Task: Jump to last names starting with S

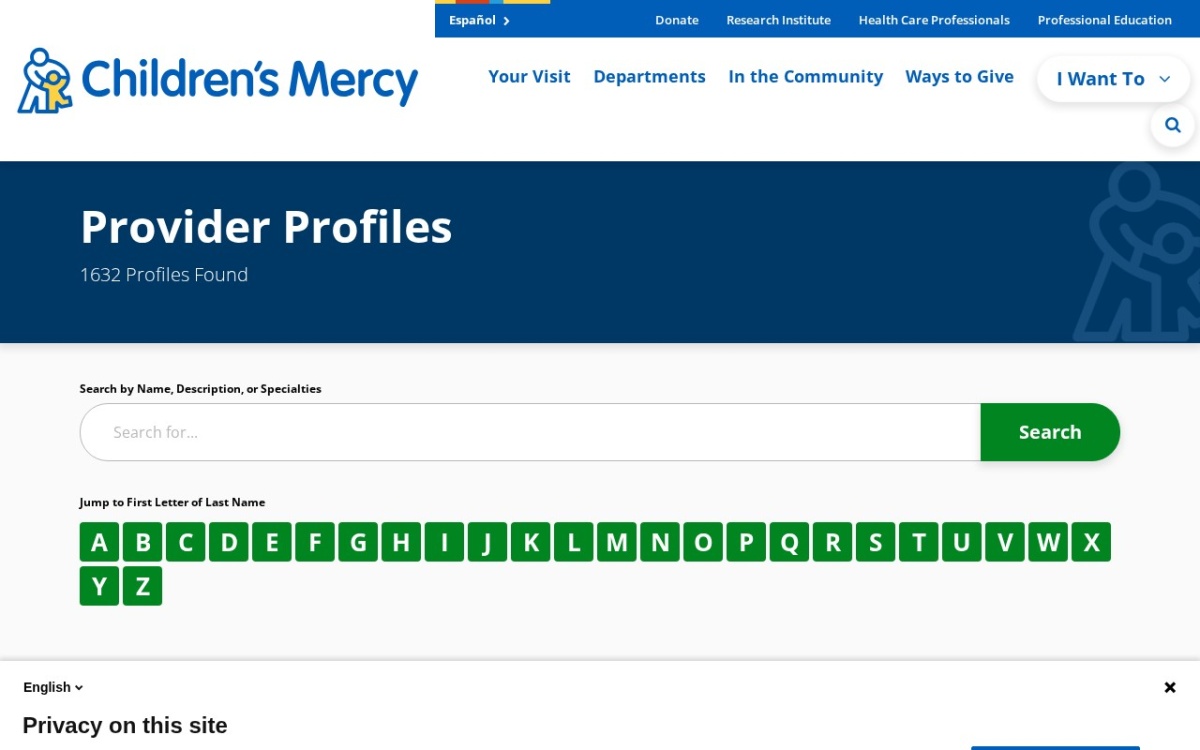Action: (875, 542)
